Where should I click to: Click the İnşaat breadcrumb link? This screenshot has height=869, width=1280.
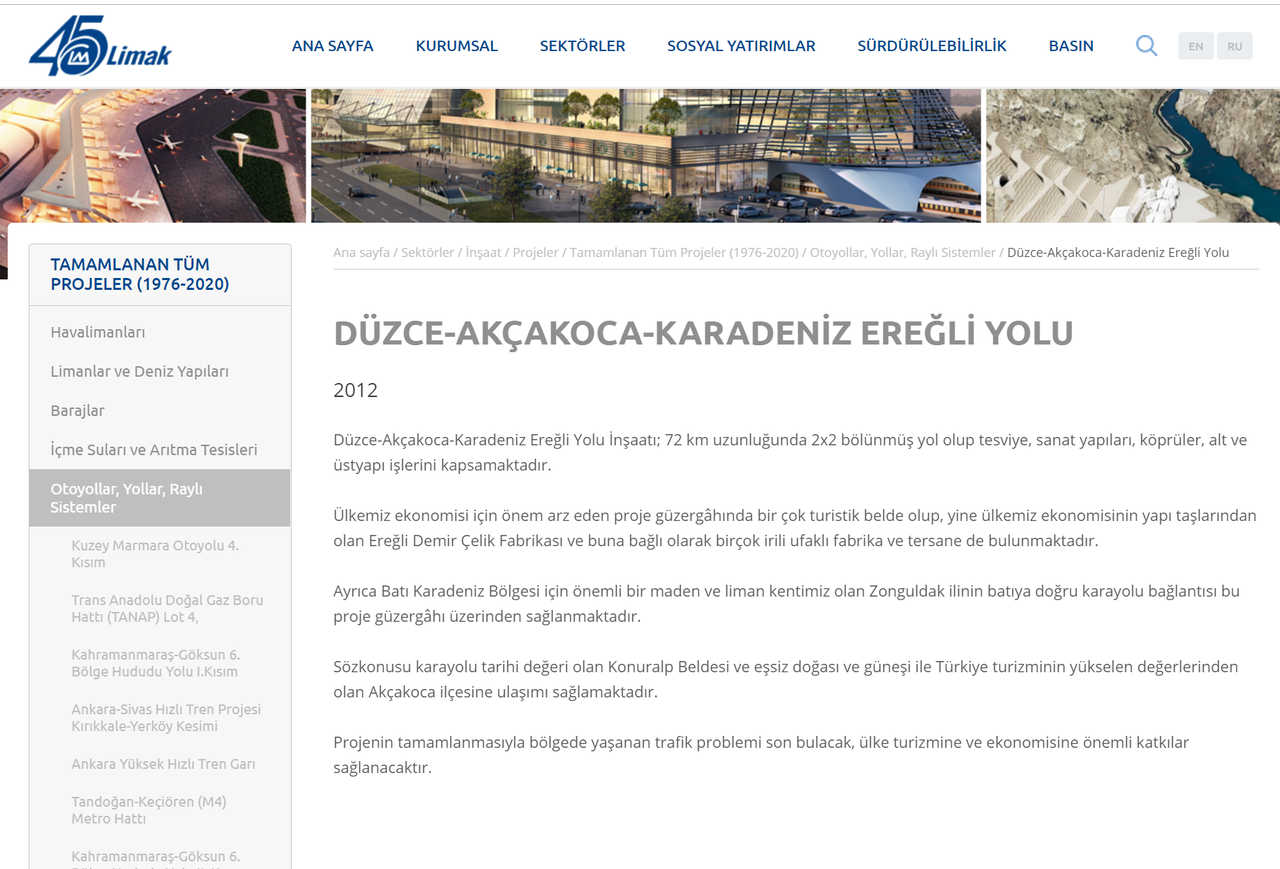point(484,253)
